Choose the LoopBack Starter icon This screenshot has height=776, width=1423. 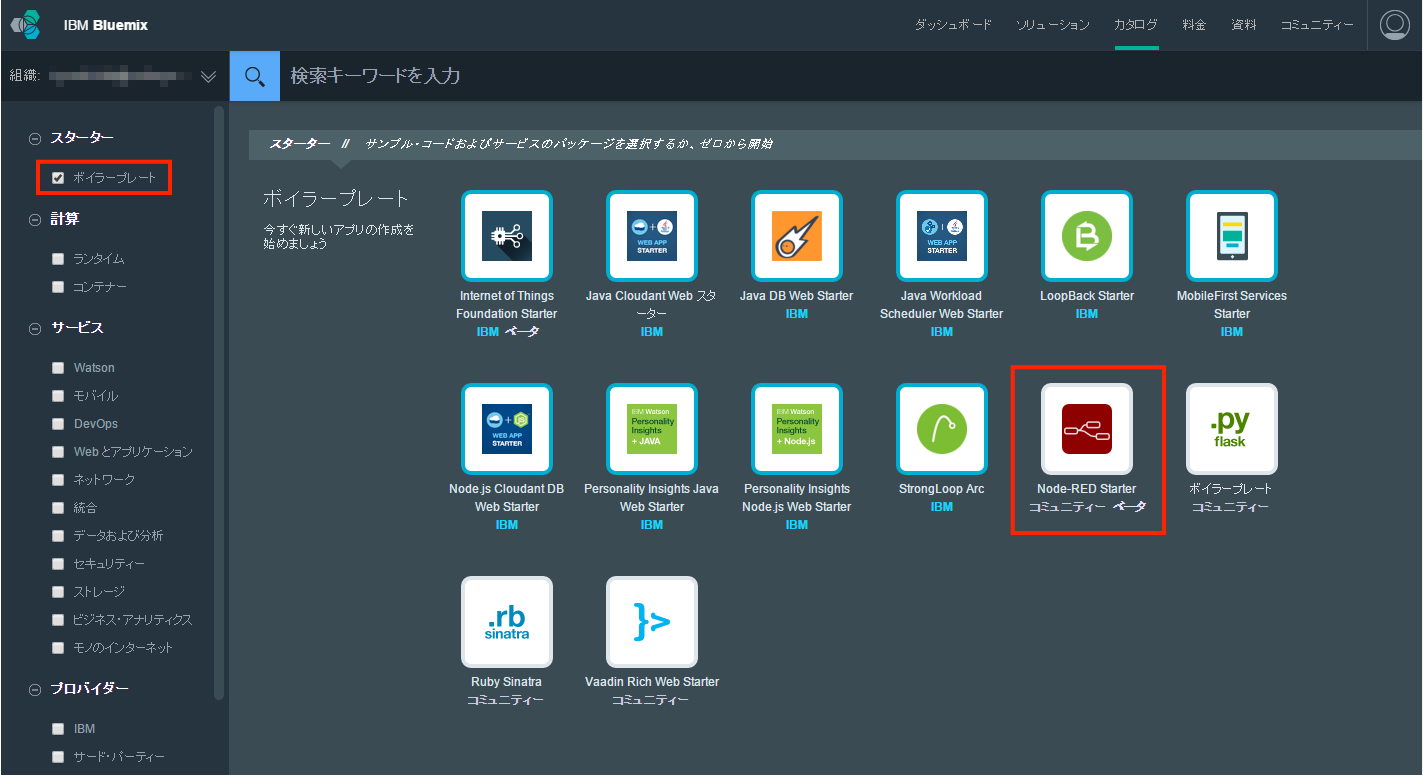click(1087, 236)
